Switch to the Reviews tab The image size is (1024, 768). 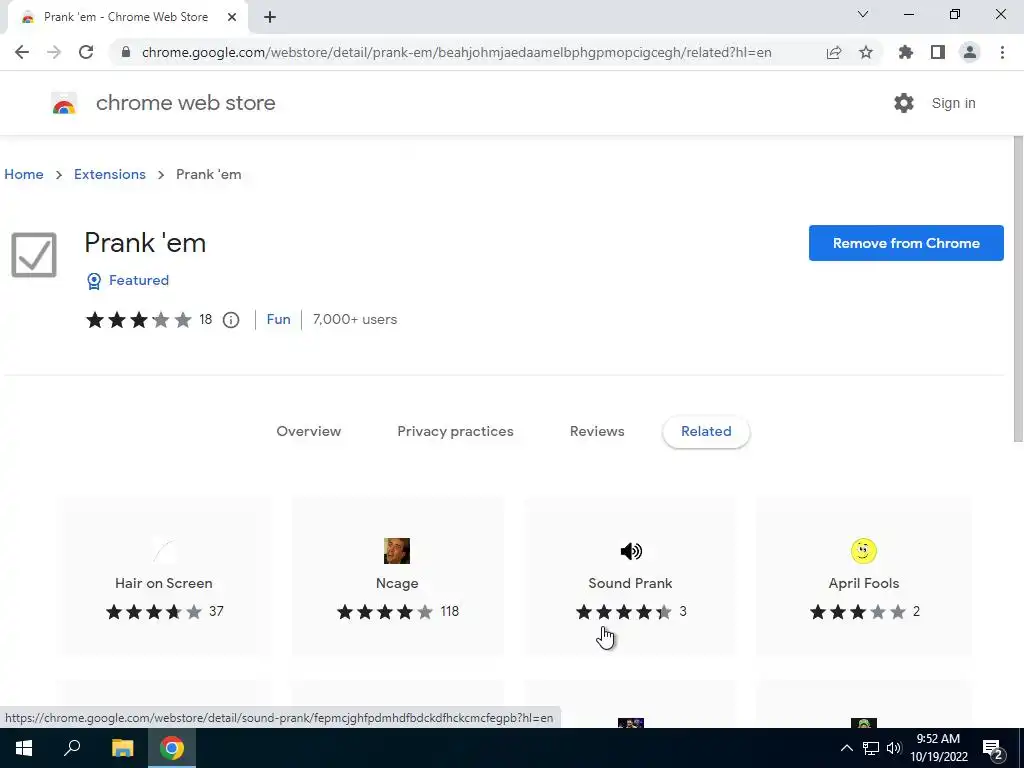coord(597,431)
